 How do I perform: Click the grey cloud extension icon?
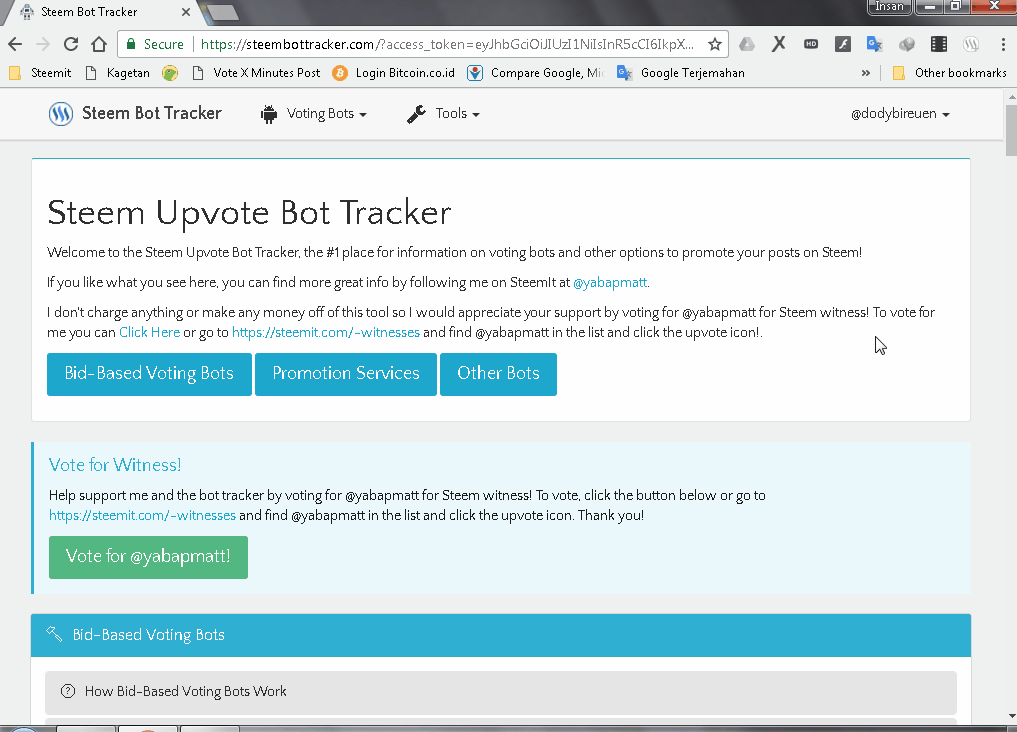coord(907,44)
